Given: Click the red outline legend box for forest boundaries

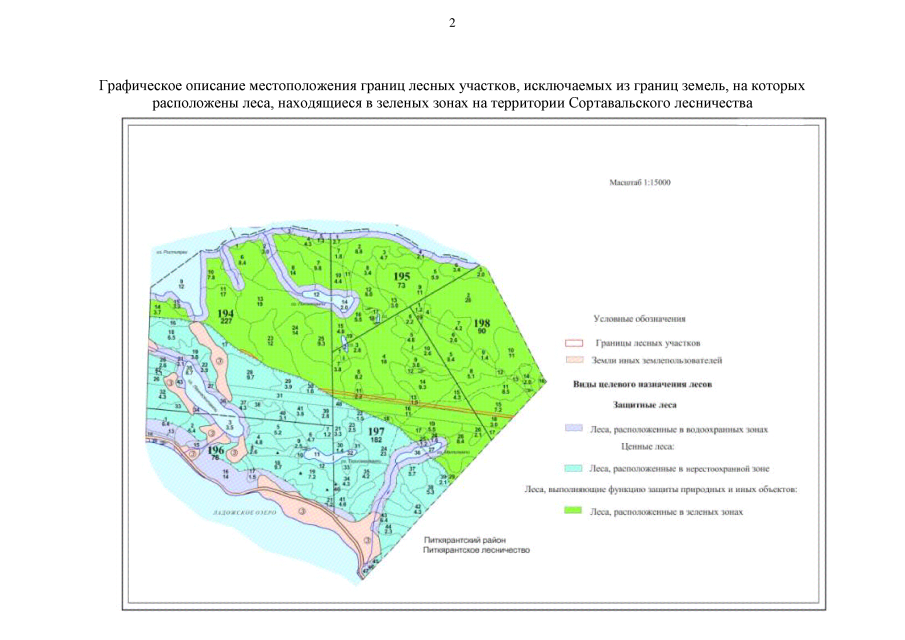Looking at the screenshot, I should pos(572,343).
